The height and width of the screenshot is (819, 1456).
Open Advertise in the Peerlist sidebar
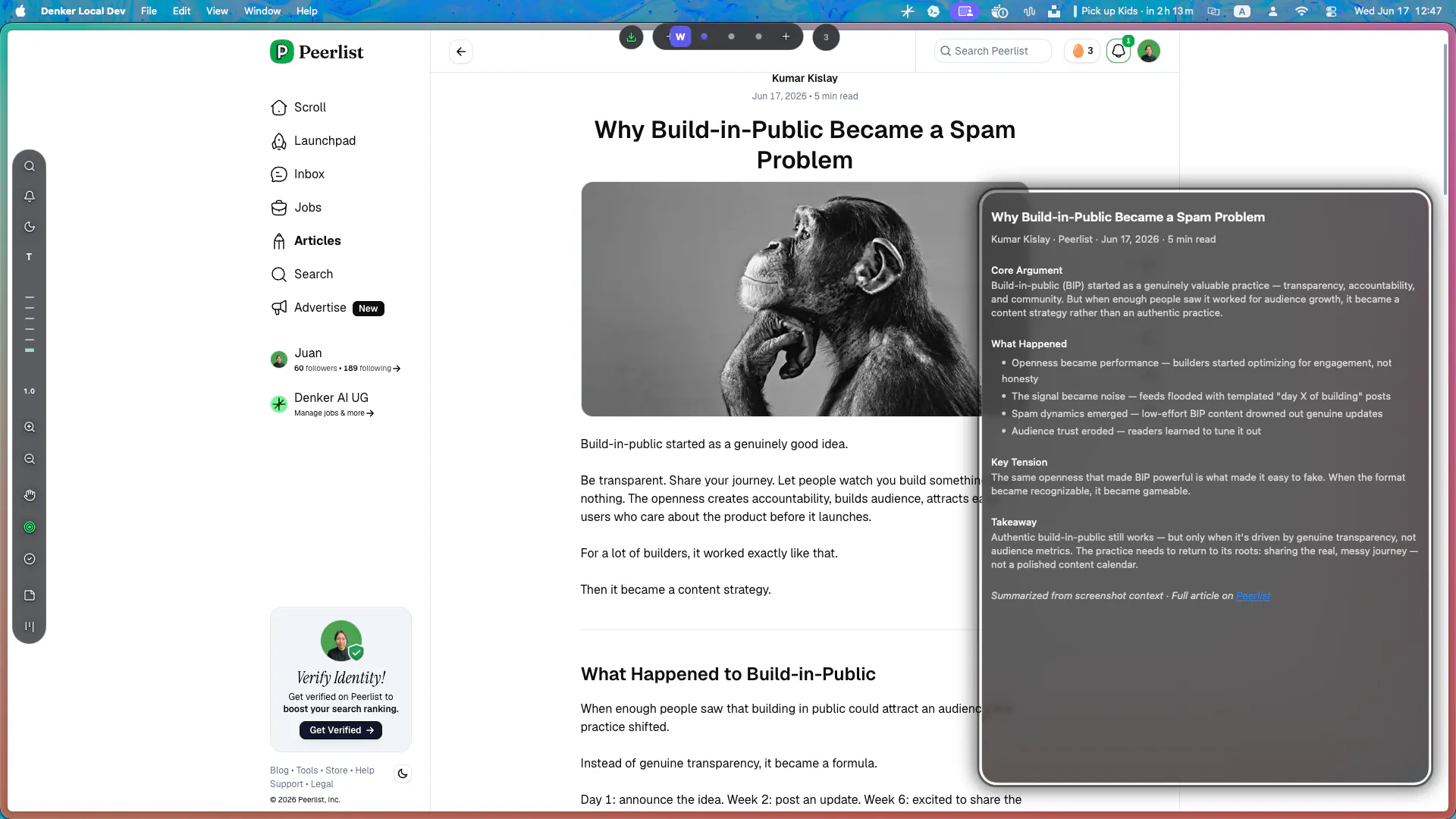(328, 308)
